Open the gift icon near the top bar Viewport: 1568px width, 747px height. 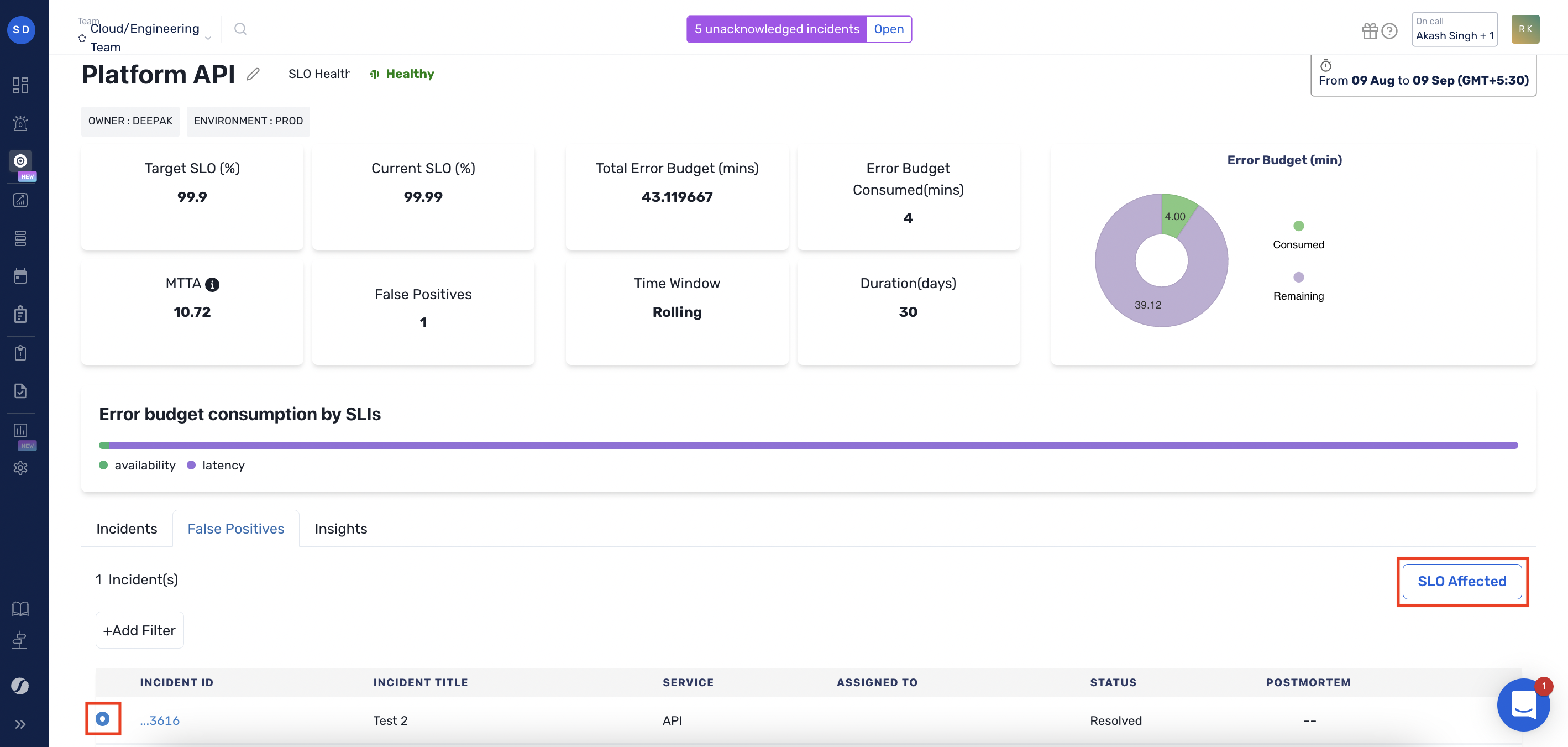[x=1370, y=30]
